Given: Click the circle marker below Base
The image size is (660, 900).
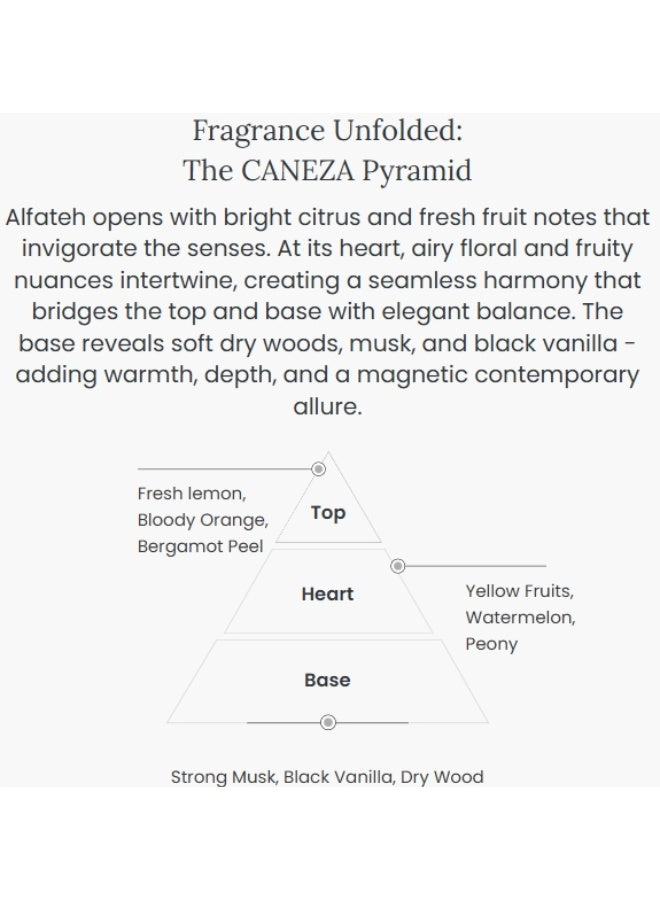Looking at the screenshot, I should [327, 722].
